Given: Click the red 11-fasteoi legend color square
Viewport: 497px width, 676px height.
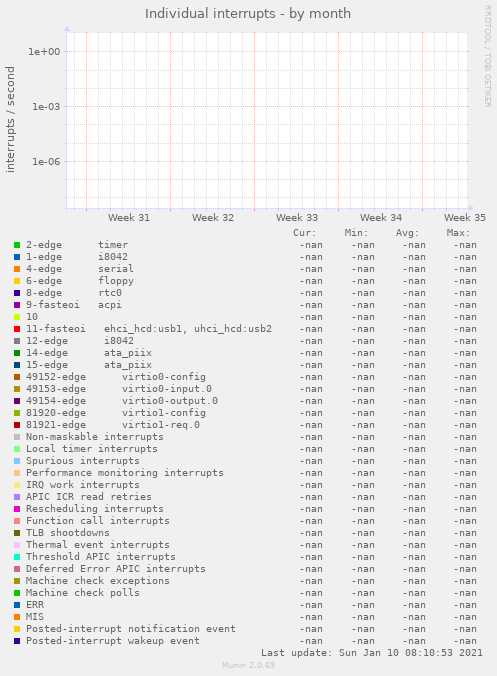Looking at the screenshot, I should point(17,329).
